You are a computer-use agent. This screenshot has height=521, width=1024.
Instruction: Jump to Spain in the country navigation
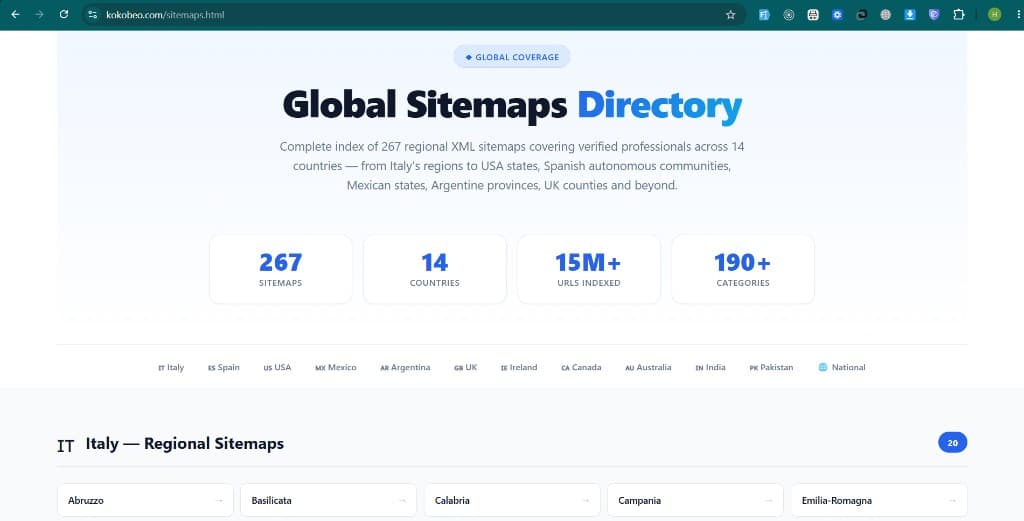click(224, 368)
